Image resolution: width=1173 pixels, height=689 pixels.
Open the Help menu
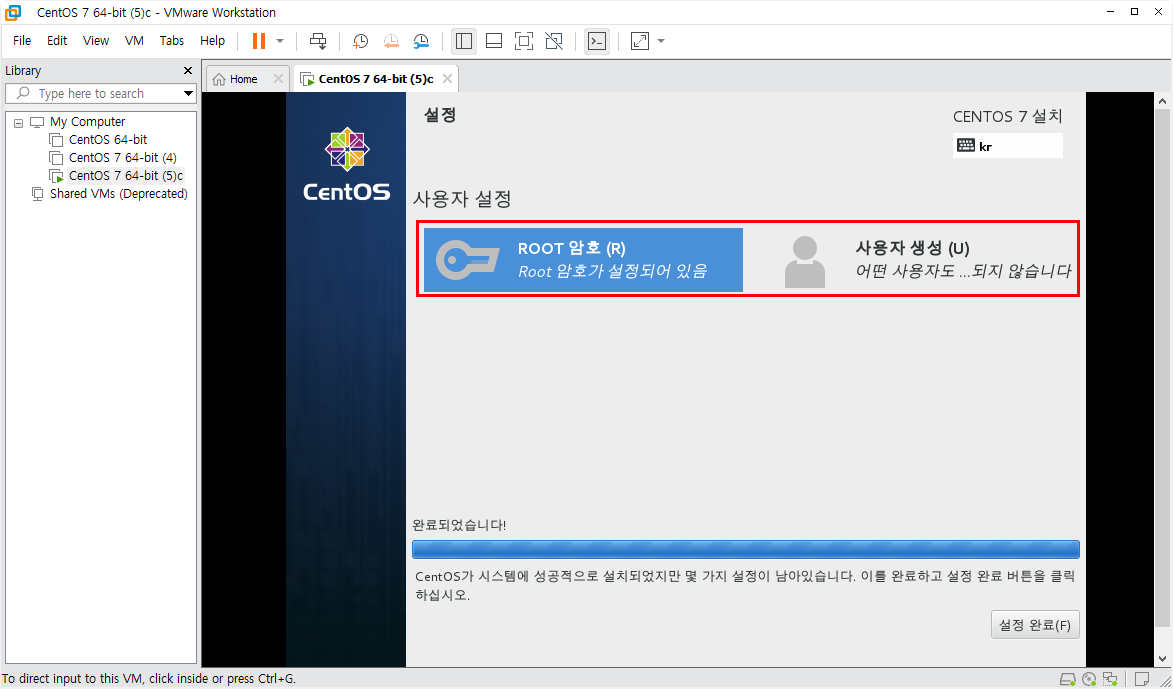[x=212, y=41]
